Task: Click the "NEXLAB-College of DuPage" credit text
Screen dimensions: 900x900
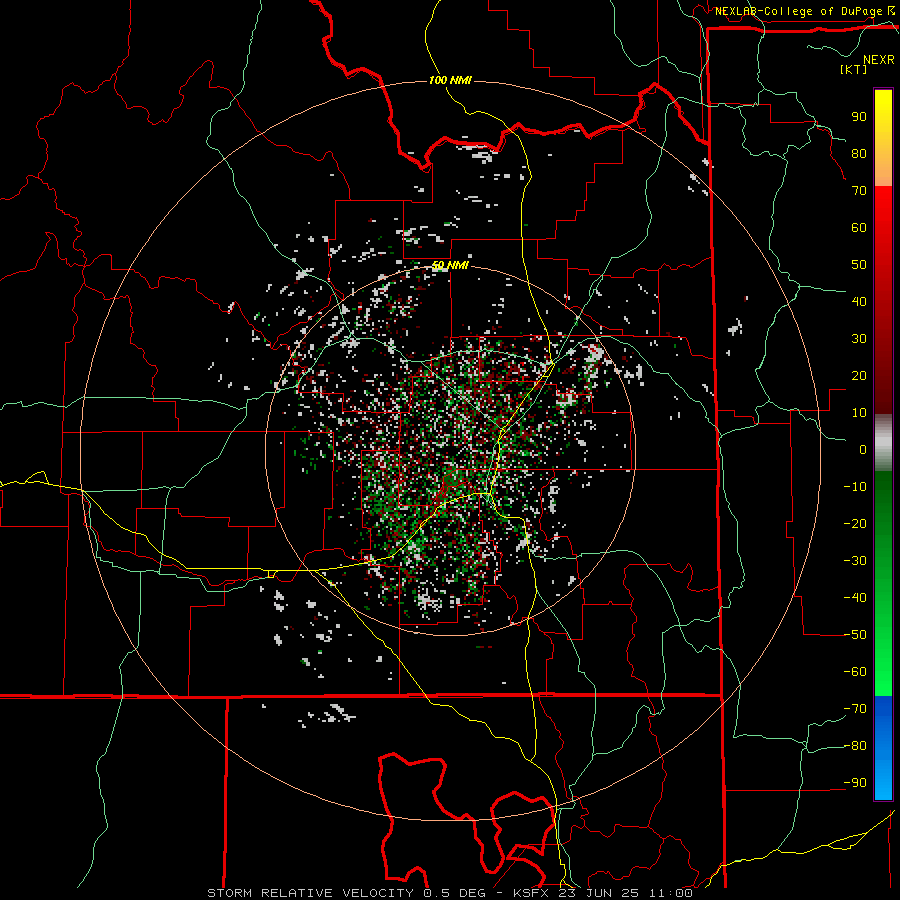Action: (x=798, y=11)
